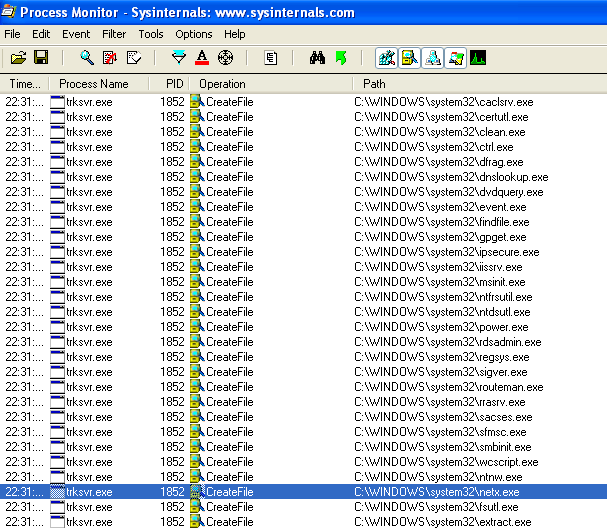Open the Options menu
This screenshot has width=607, height=528.
click(x=194, y=34)
